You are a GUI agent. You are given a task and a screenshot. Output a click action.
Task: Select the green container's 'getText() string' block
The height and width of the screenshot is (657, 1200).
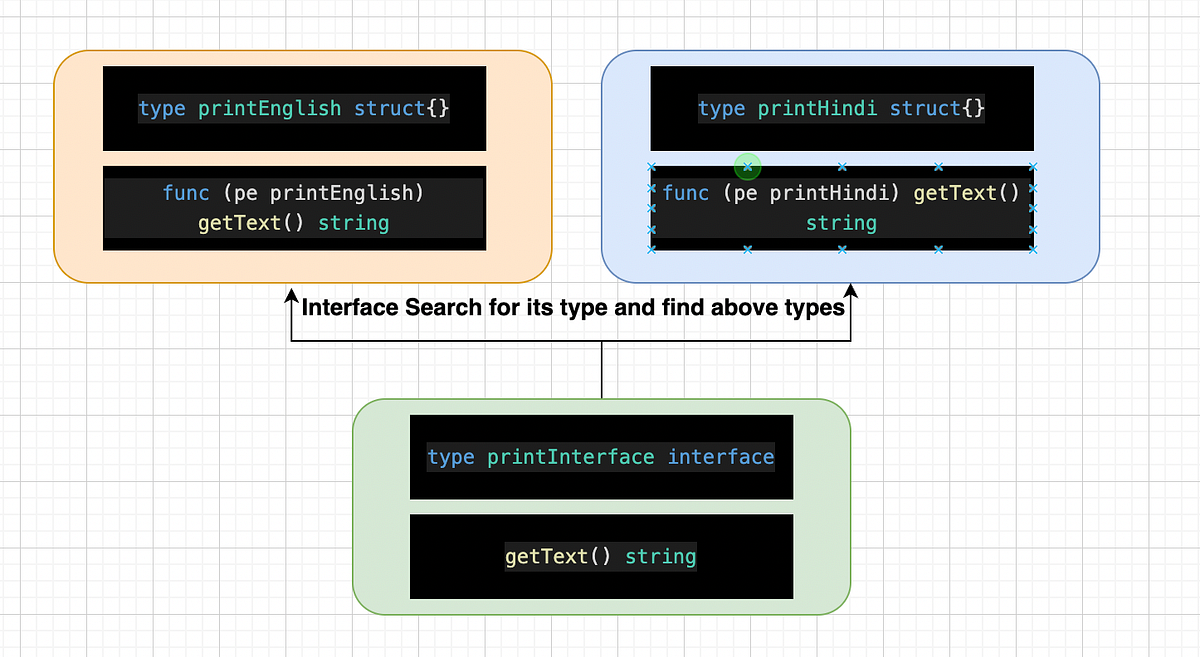coord(601,556)
